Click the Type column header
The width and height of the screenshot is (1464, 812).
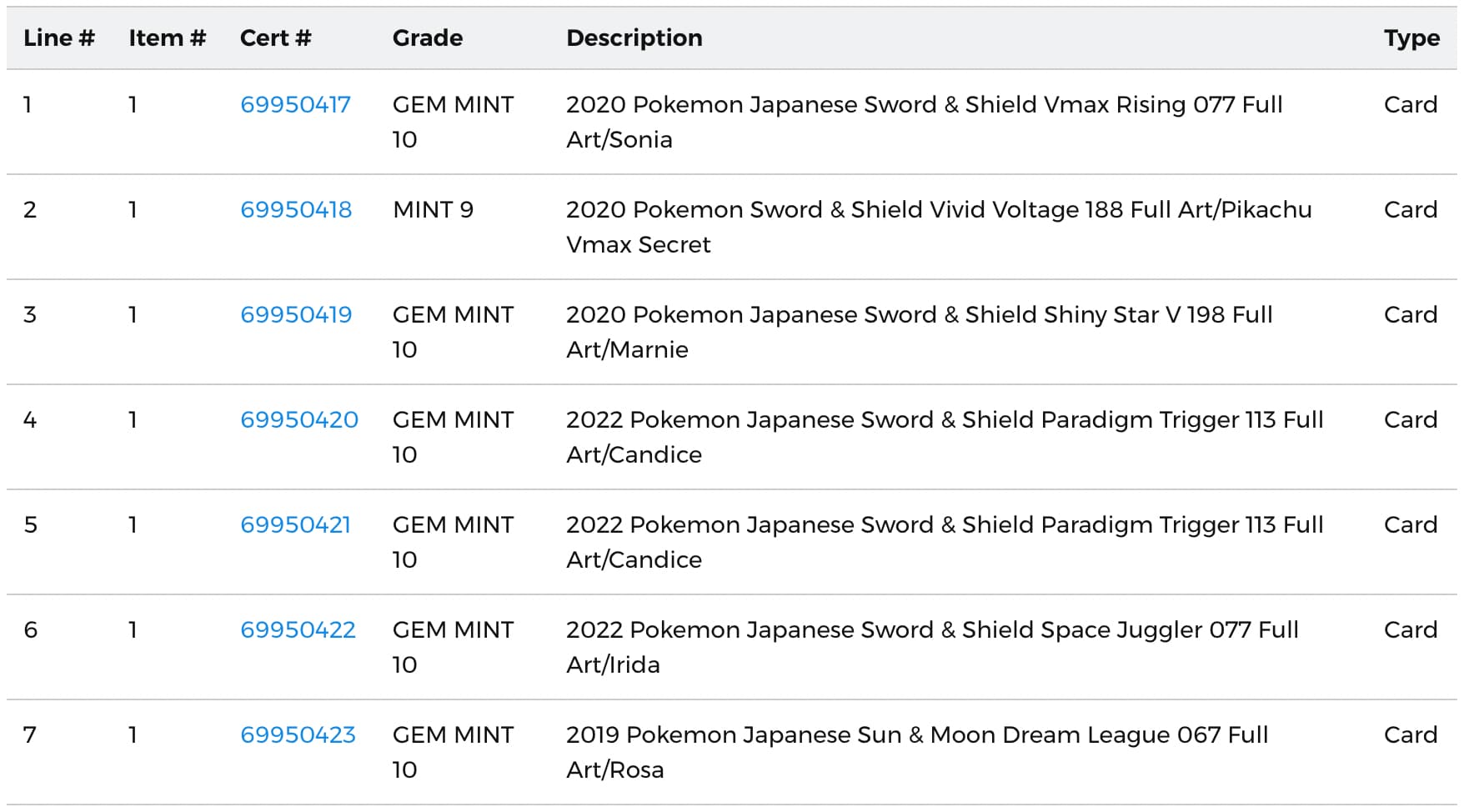[x=1411, y=38]
